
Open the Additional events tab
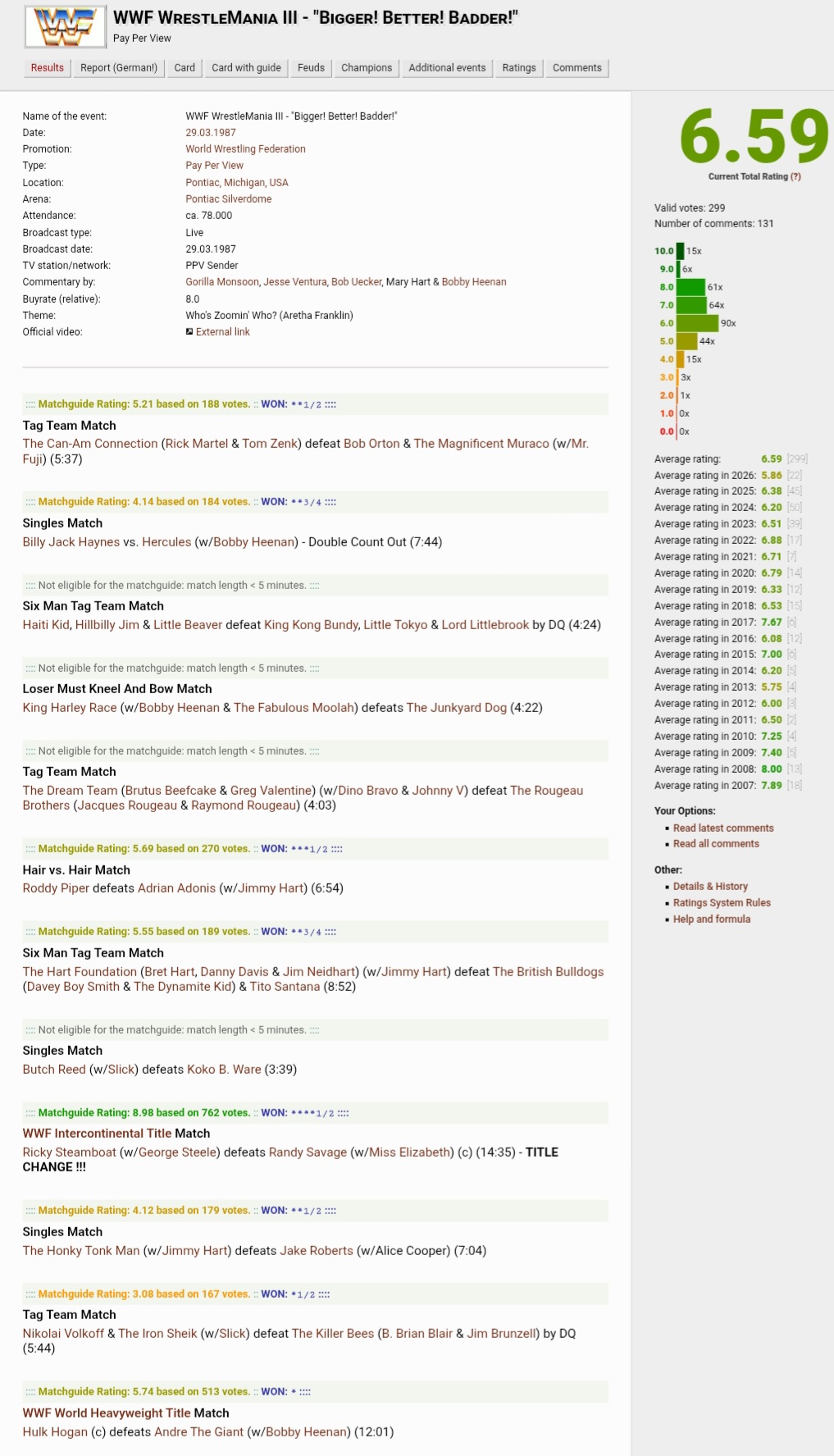447,68
